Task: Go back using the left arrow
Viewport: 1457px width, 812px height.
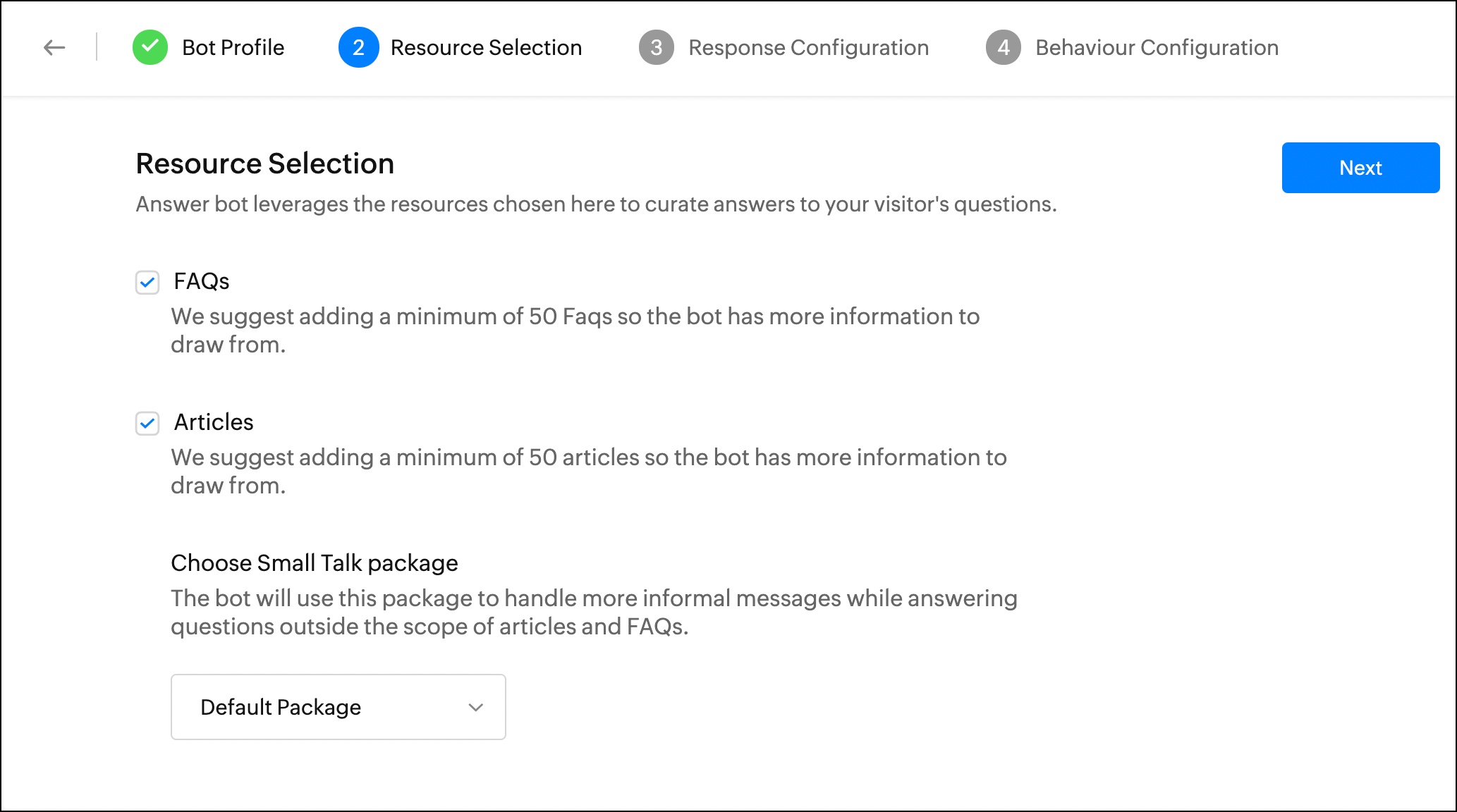Action: pyautogui.click(x=54, y=48)
